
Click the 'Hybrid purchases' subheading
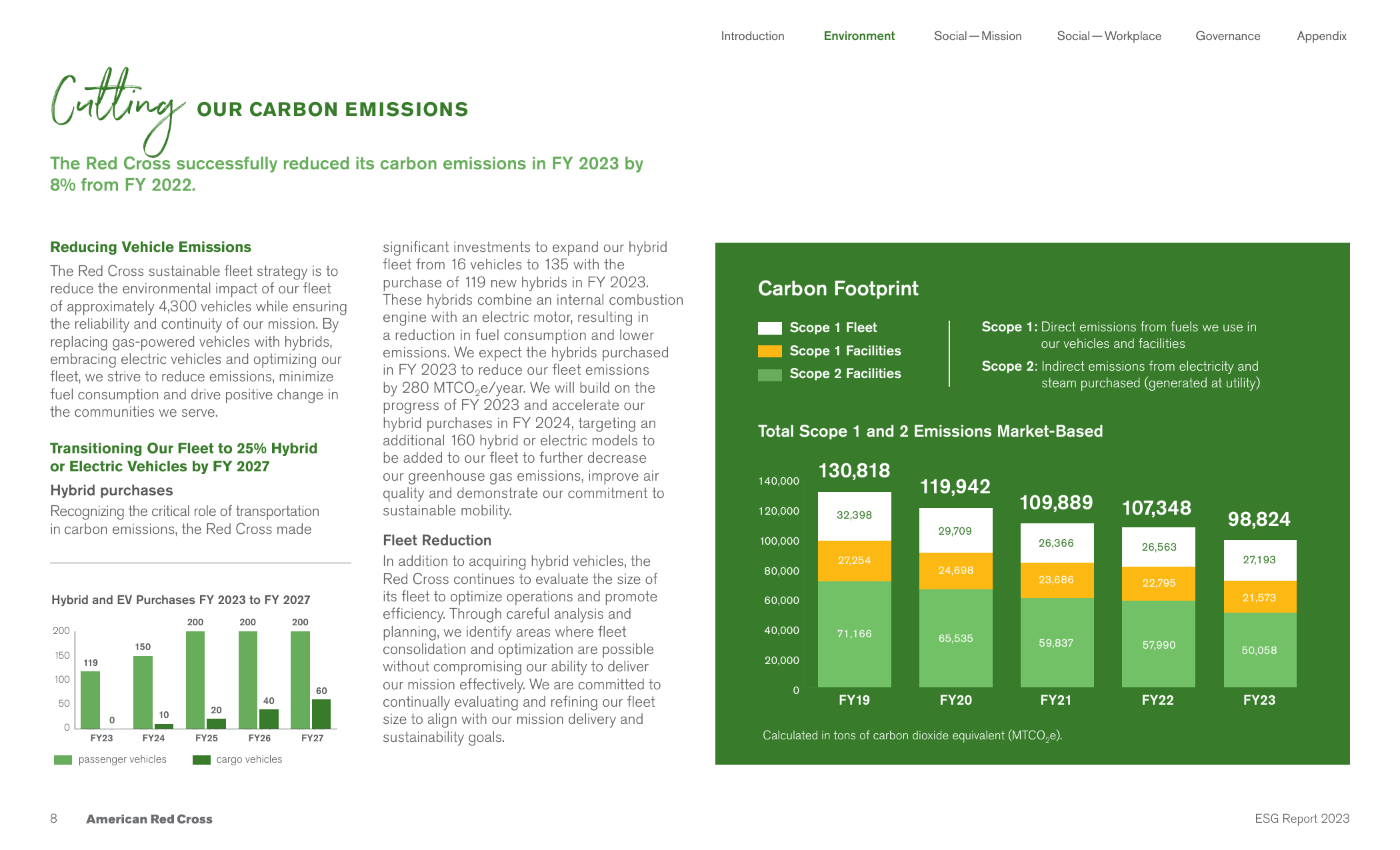[111, 491]
